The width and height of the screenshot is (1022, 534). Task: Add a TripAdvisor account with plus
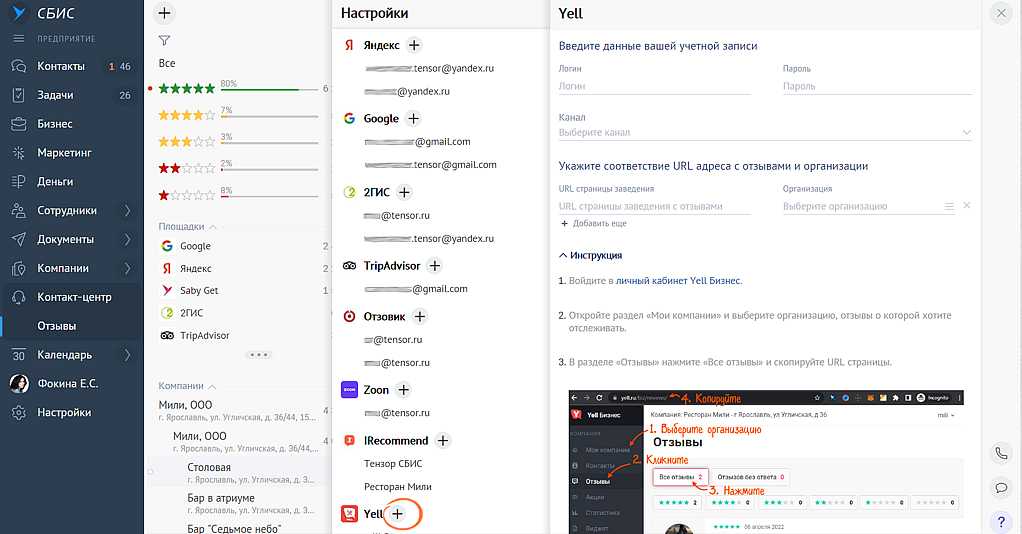coord(435,266)
